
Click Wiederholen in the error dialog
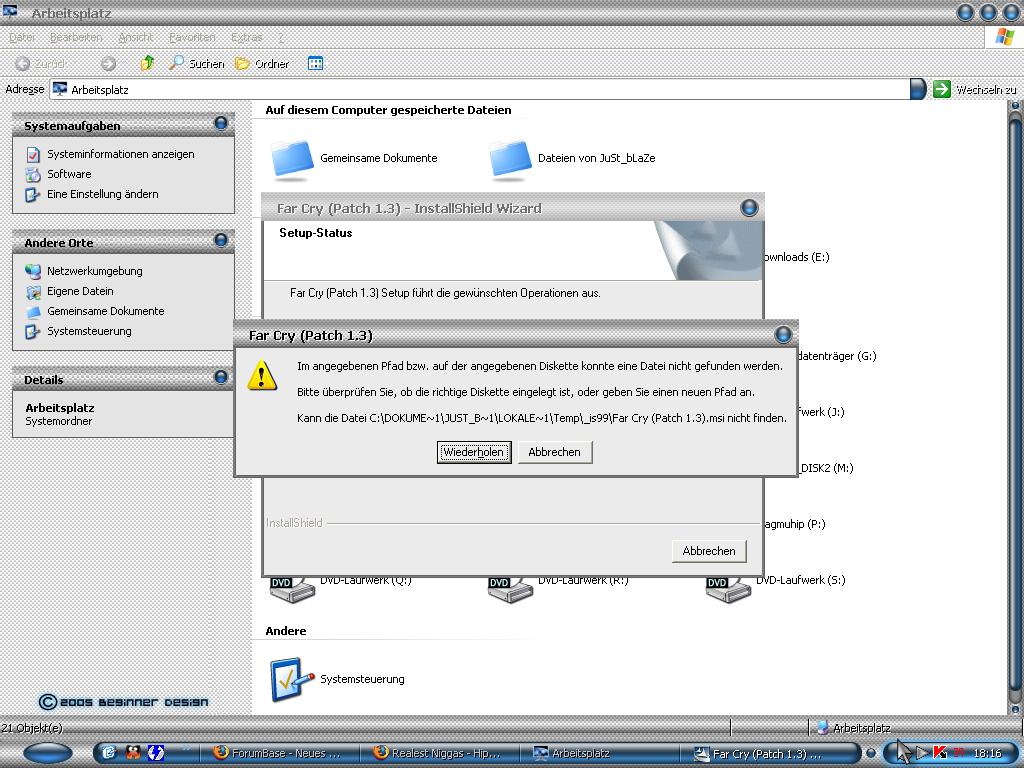coord(473,452)
